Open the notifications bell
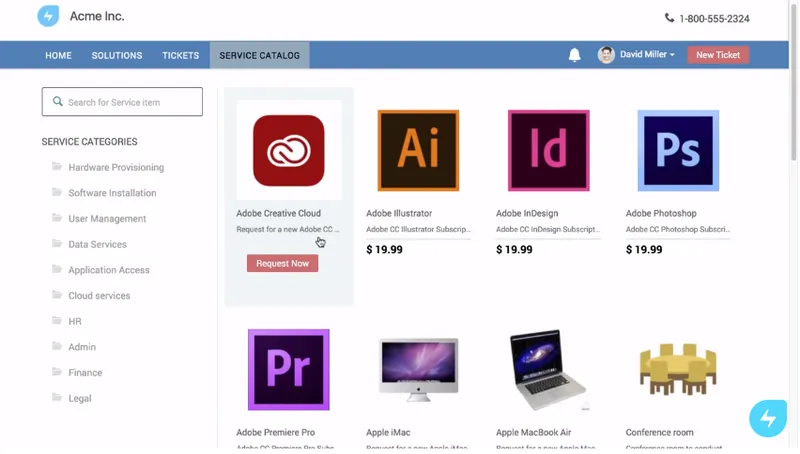800x454 pixels. point(574,55)
